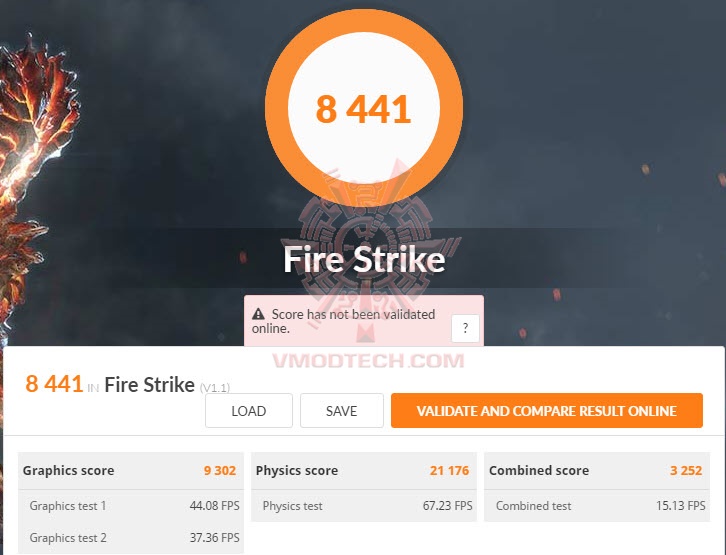Click the LOAD button
Viewport: 726px width, 555px height.
249,411
